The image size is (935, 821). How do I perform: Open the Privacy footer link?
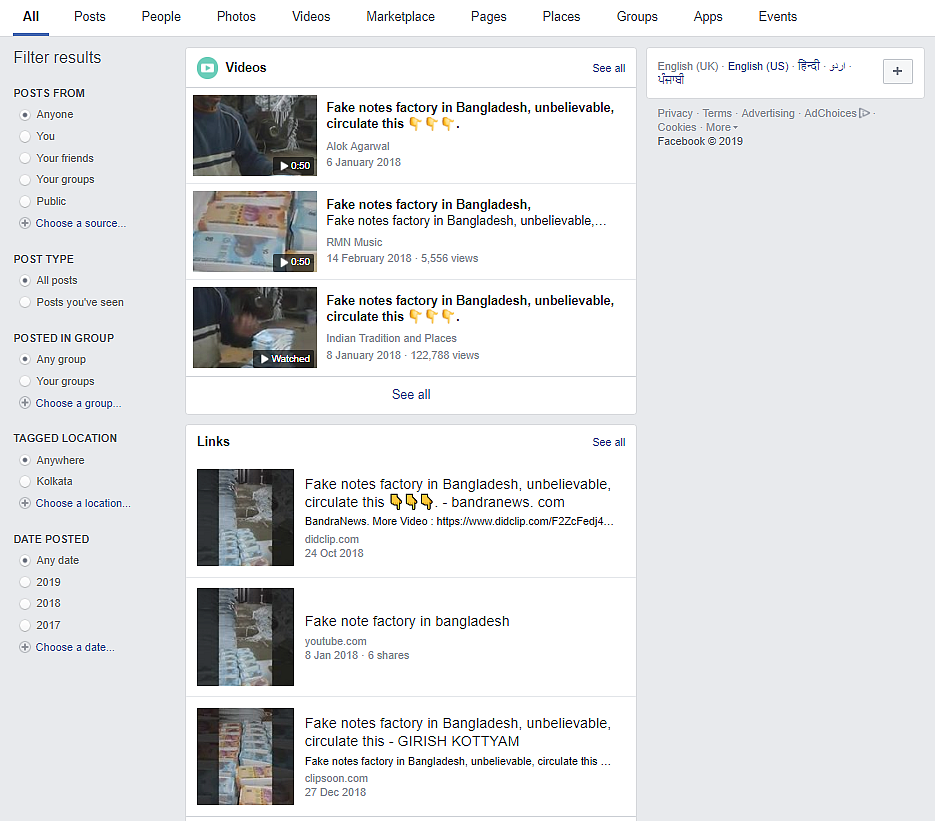coord(675,113)
